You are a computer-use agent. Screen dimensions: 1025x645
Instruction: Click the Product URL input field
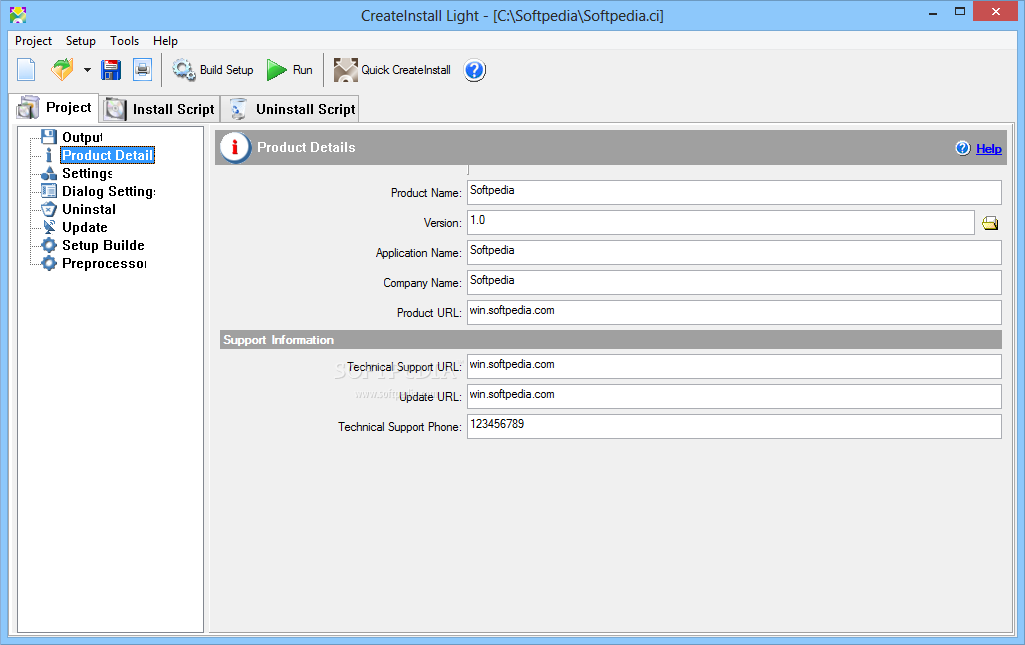click(734, 312)
